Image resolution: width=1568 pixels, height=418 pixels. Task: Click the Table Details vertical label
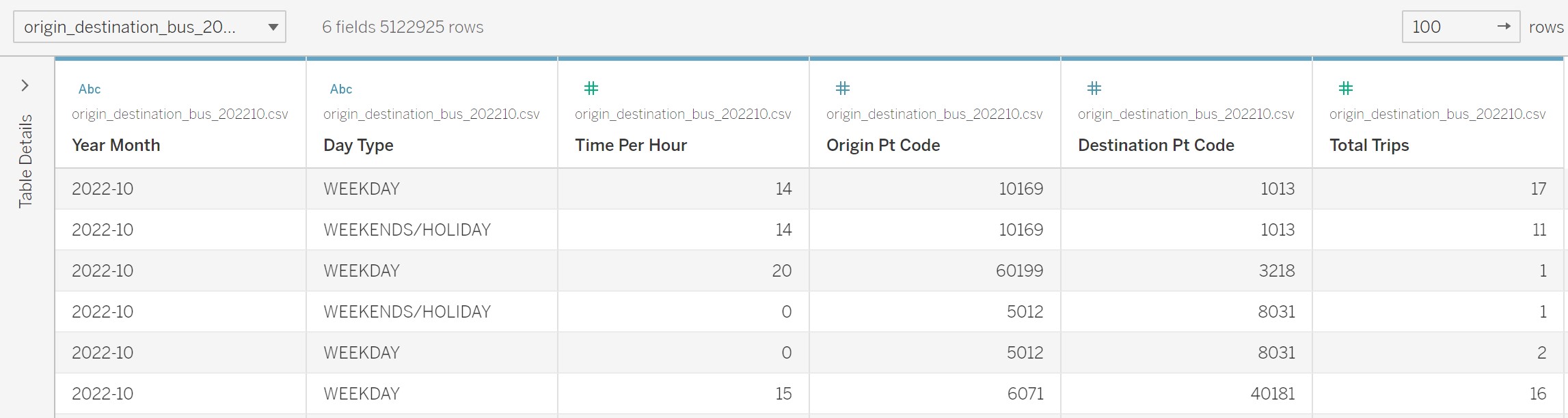pos(26,161)
